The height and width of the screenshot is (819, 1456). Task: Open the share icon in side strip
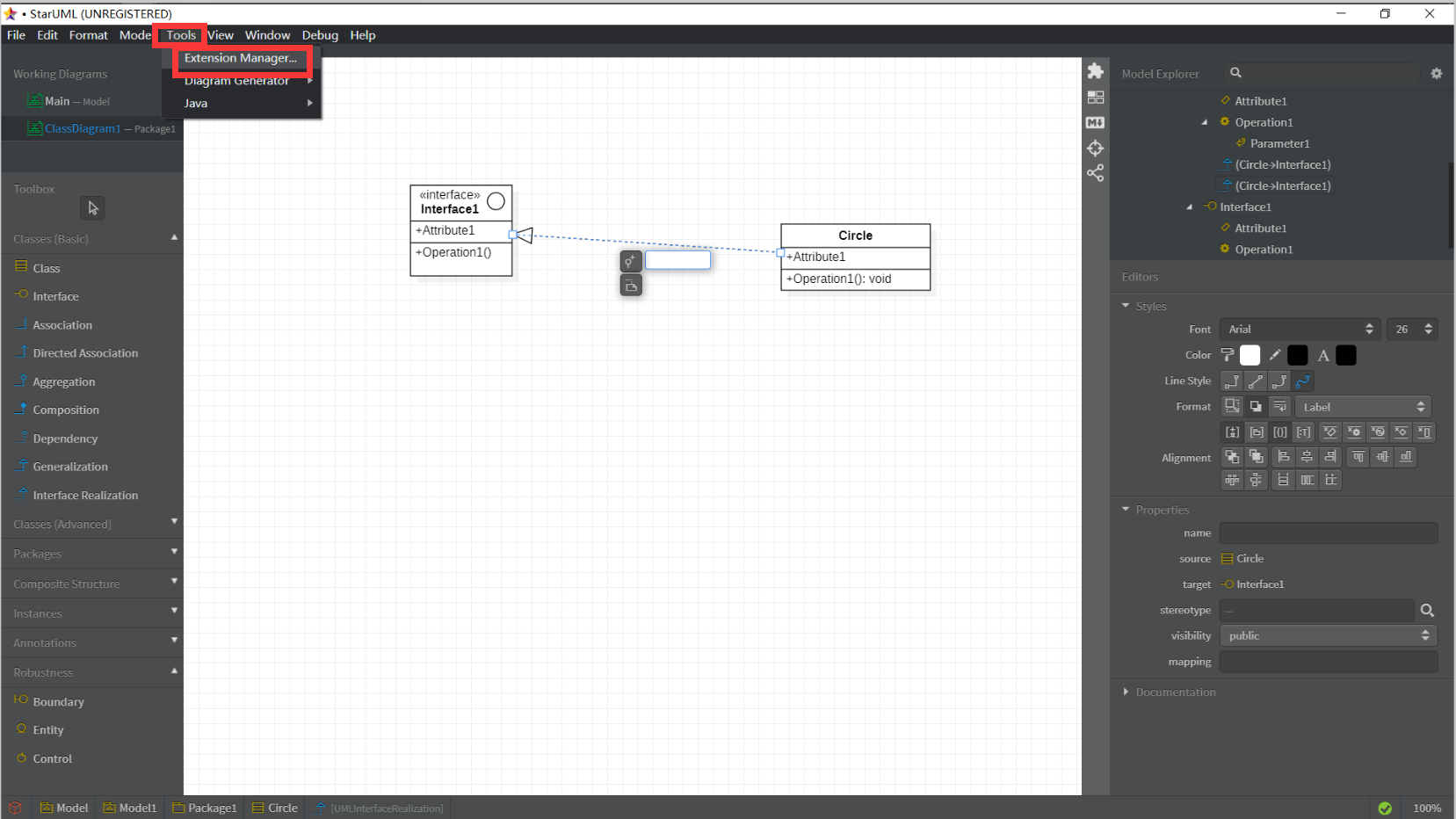[x=1095, y=173]
